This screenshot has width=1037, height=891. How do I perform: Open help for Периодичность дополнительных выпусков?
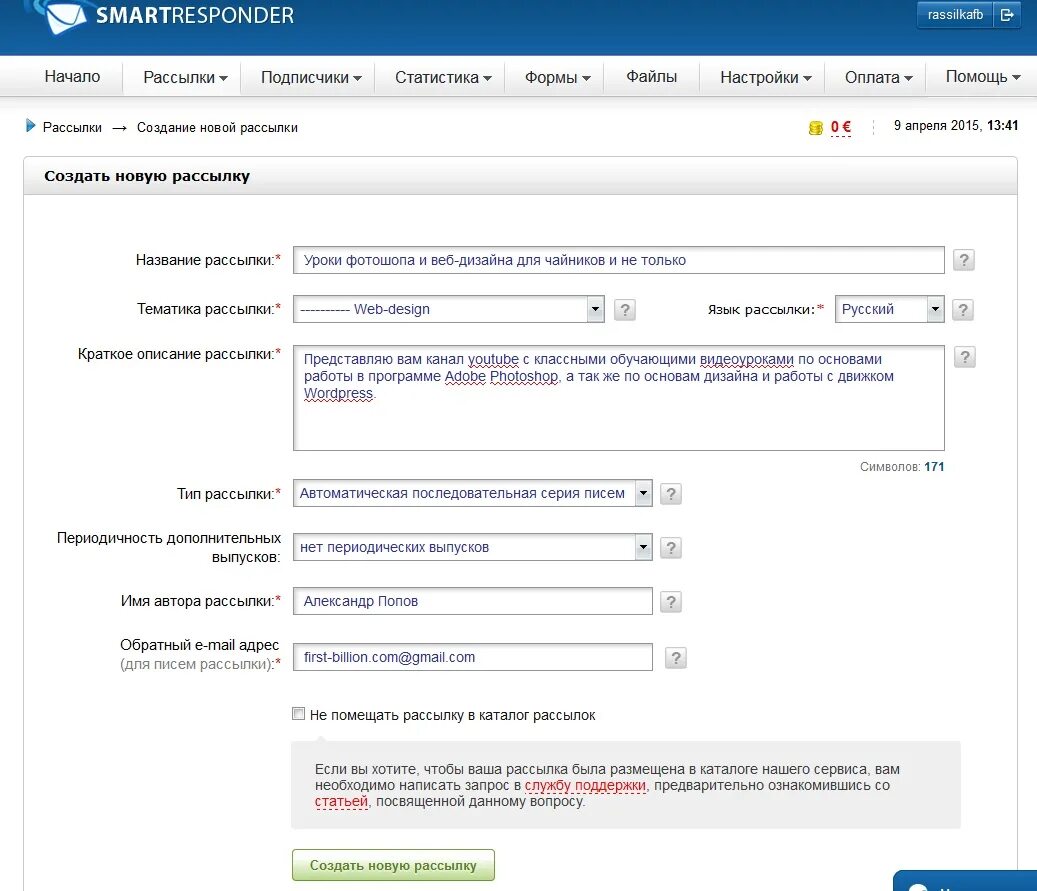point(671,548)
